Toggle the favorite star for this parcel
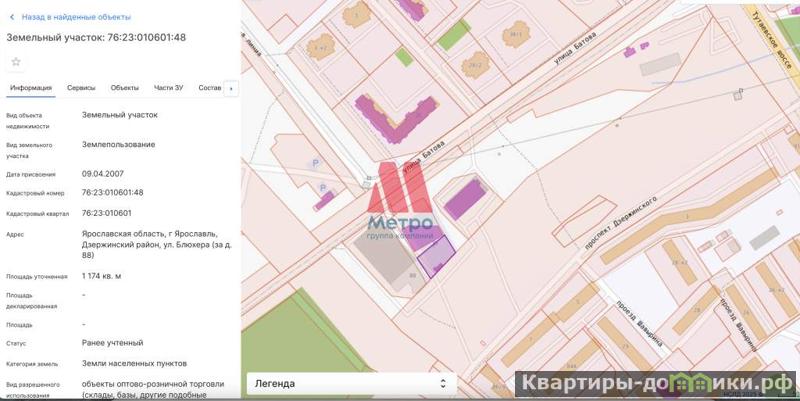Screen dimensions: 800x401 (x=16, y=62)
